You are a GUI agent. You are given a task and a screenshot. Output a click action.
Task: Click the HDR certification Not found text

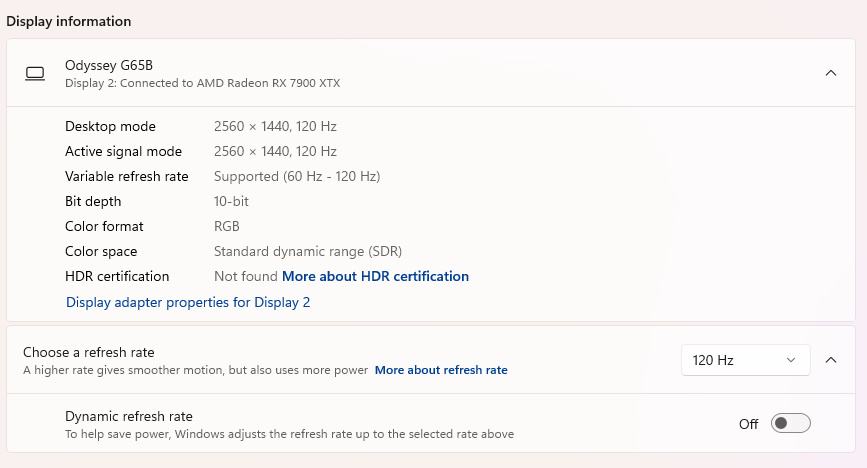tap(245, 276)
